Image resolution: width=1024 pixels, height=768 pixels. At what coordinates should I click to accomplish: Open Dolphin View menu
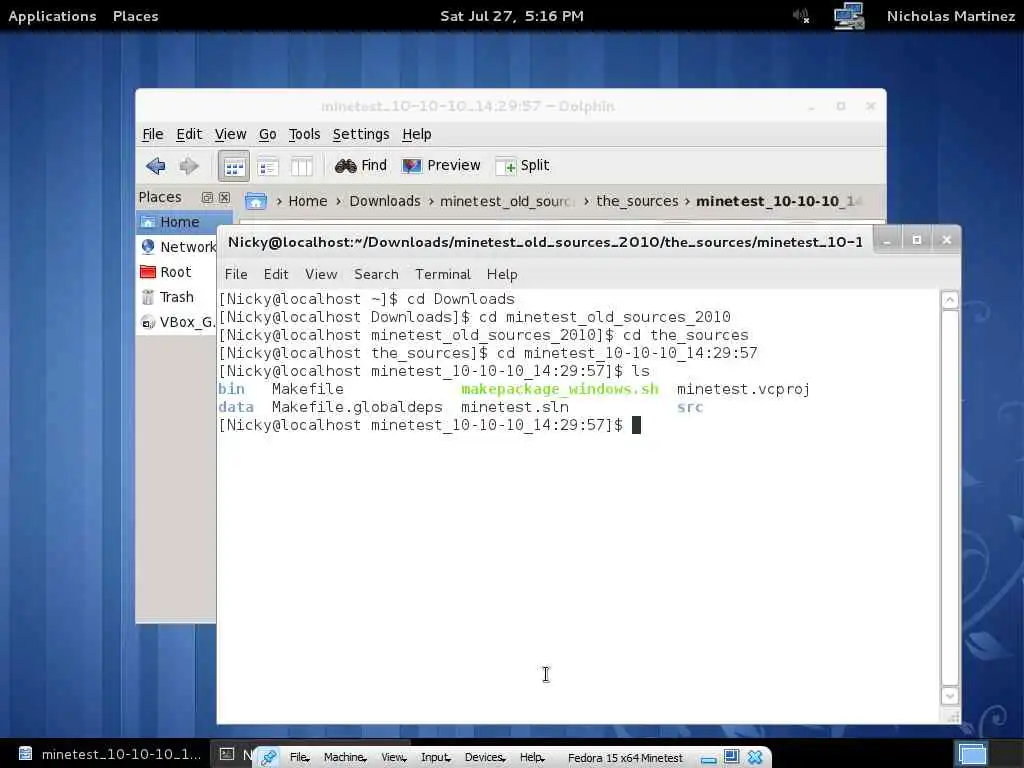point(231,135)
